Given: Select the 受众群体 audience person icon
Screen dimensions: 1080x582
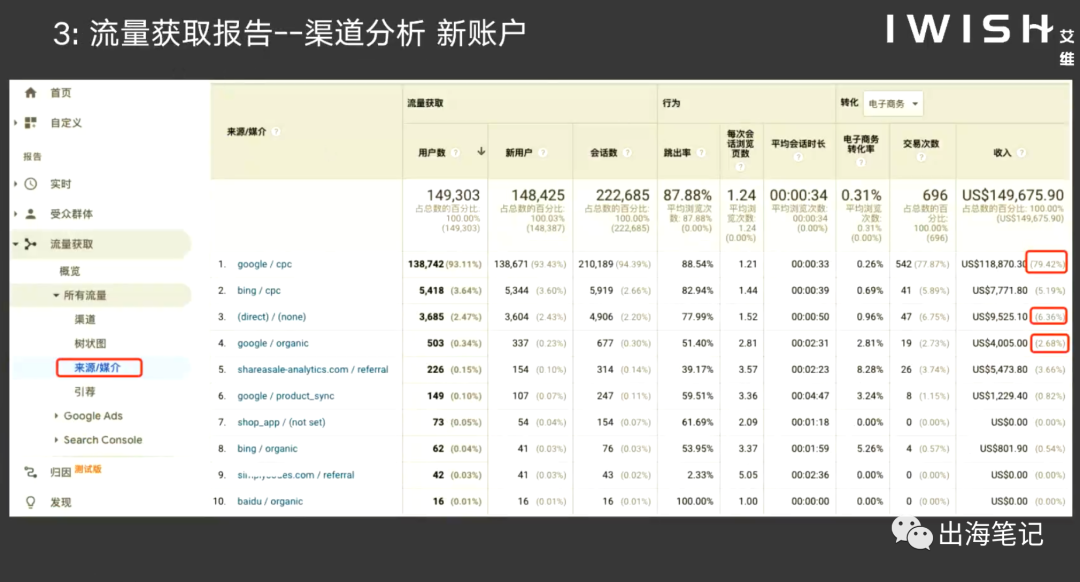Looking at the screenshot, I should pyautogui.click(x=29, y=212).
